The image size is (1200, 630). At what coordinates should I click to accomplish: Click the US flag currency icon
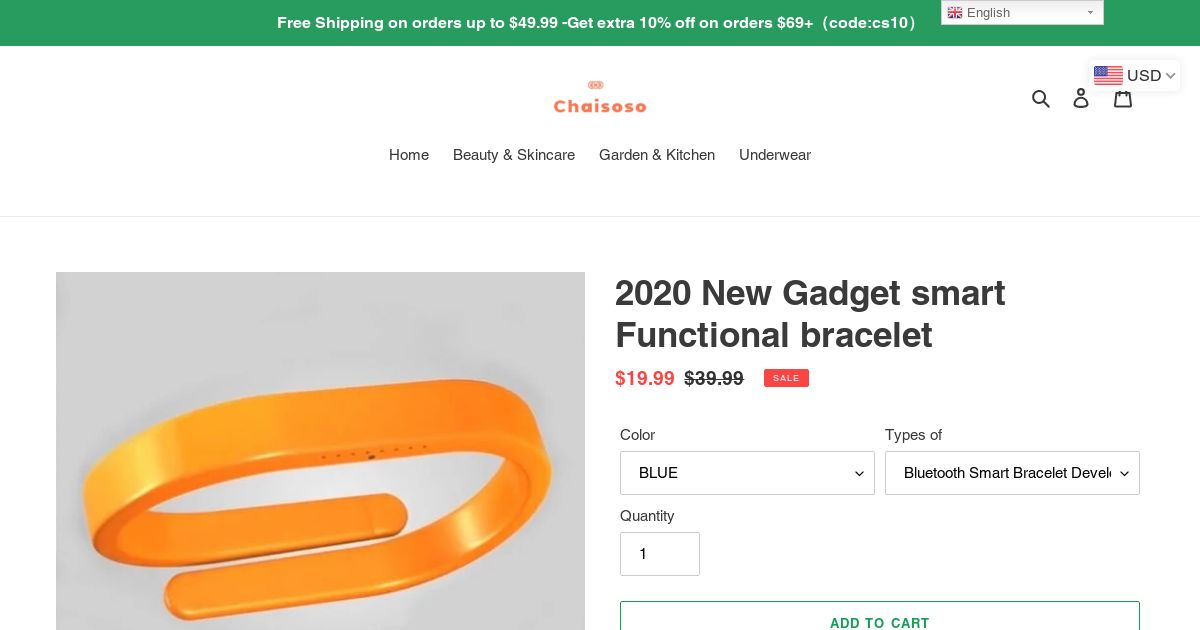1108,76
